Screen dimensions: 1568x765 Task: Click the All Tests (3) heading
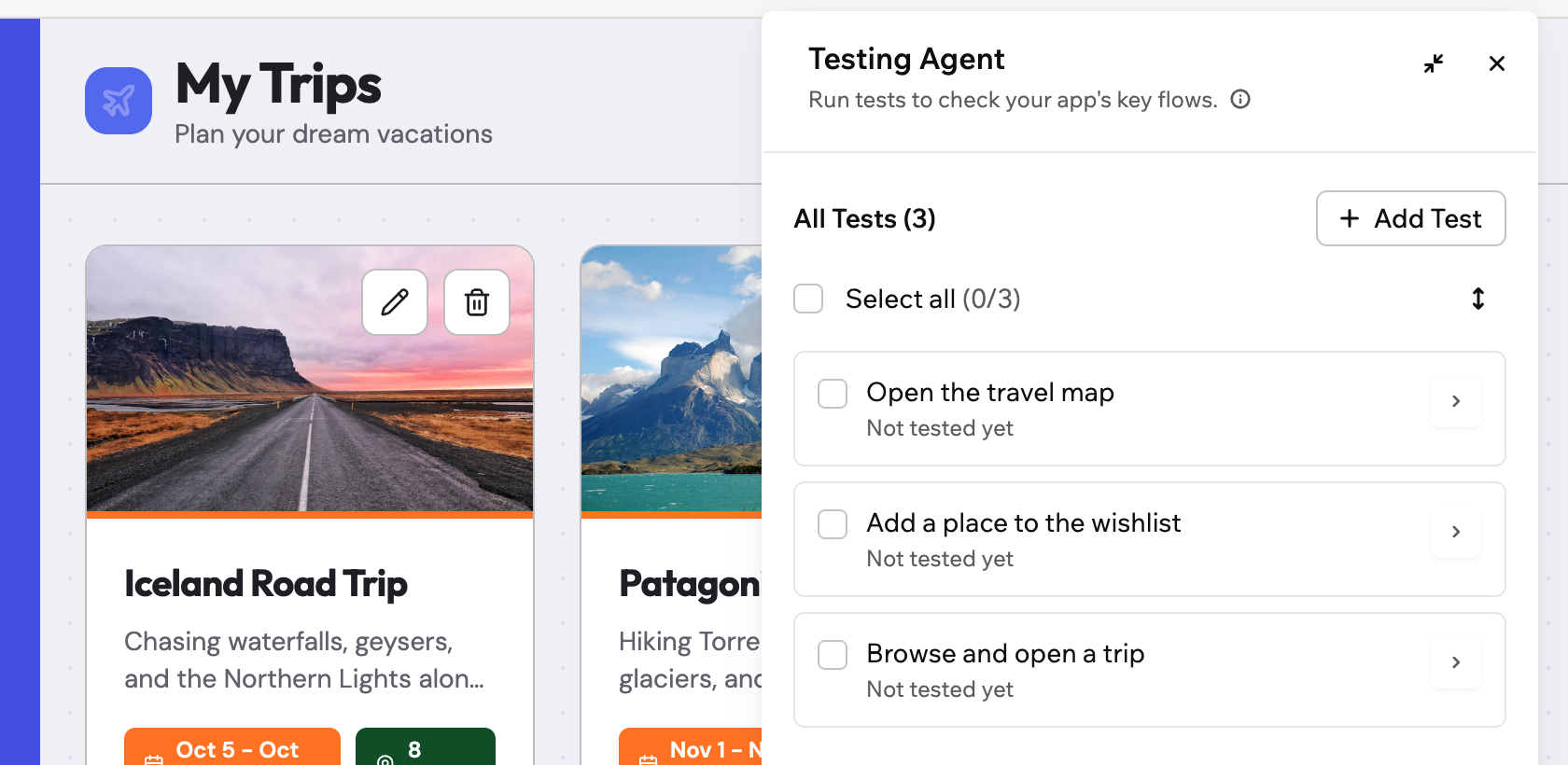click(865, 218)
